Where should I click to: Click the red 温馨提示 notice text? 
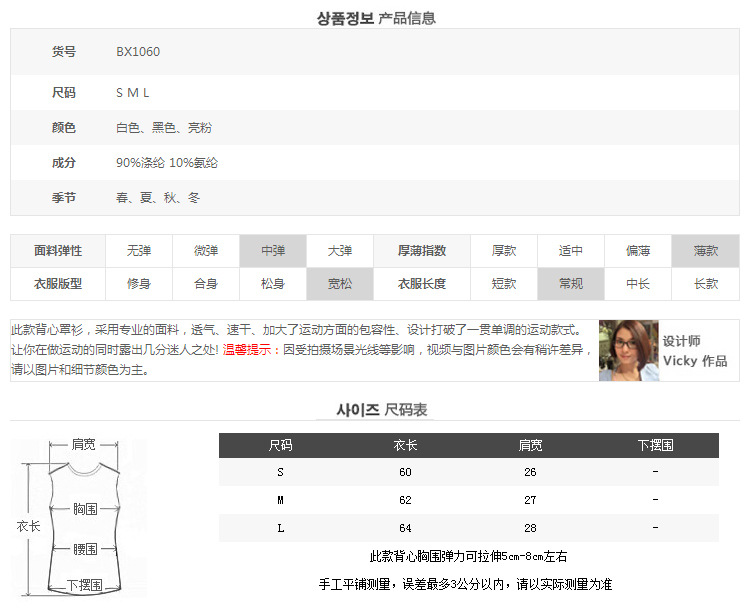[252, 350]
